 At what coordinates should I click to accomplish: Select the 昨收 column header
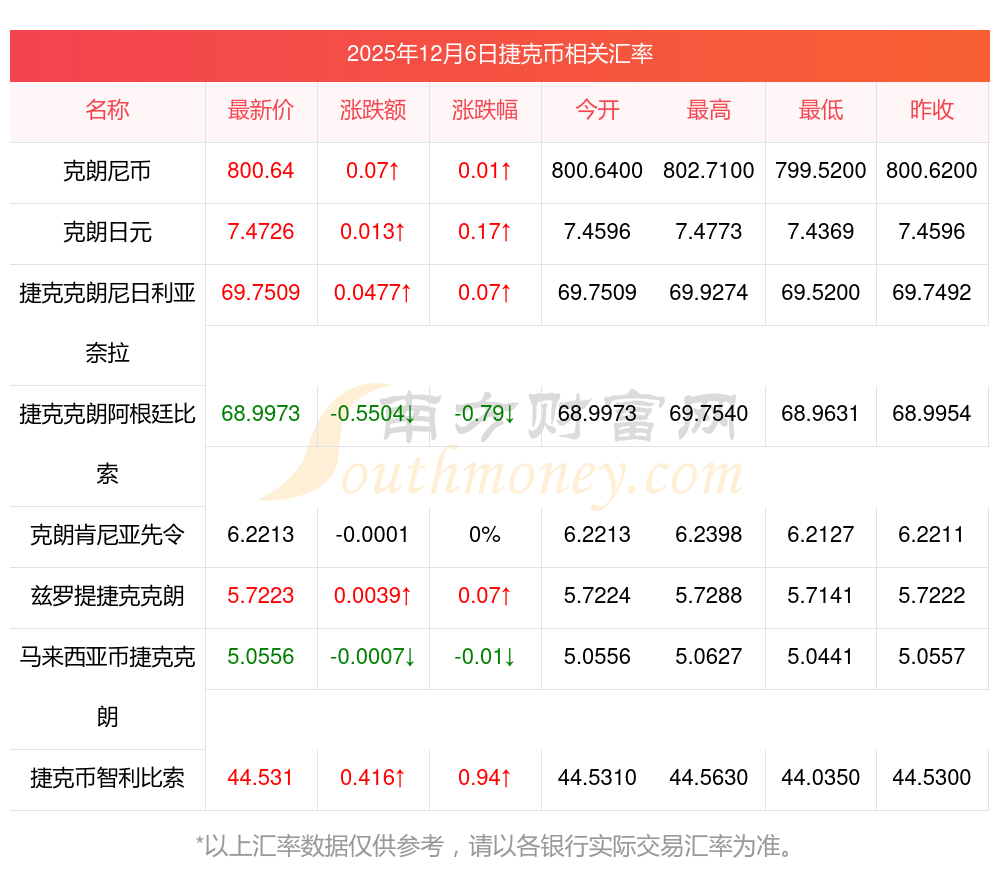point(932,111)
